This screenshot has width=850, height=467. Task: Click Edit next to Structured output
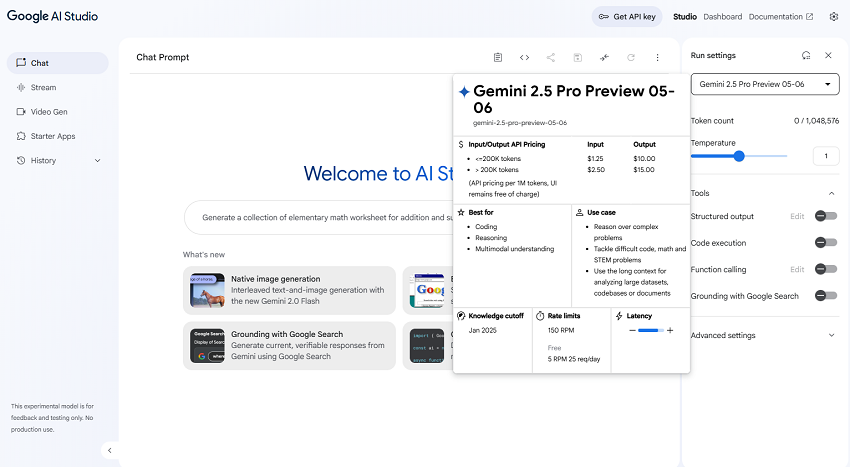[x=797, y=216]
